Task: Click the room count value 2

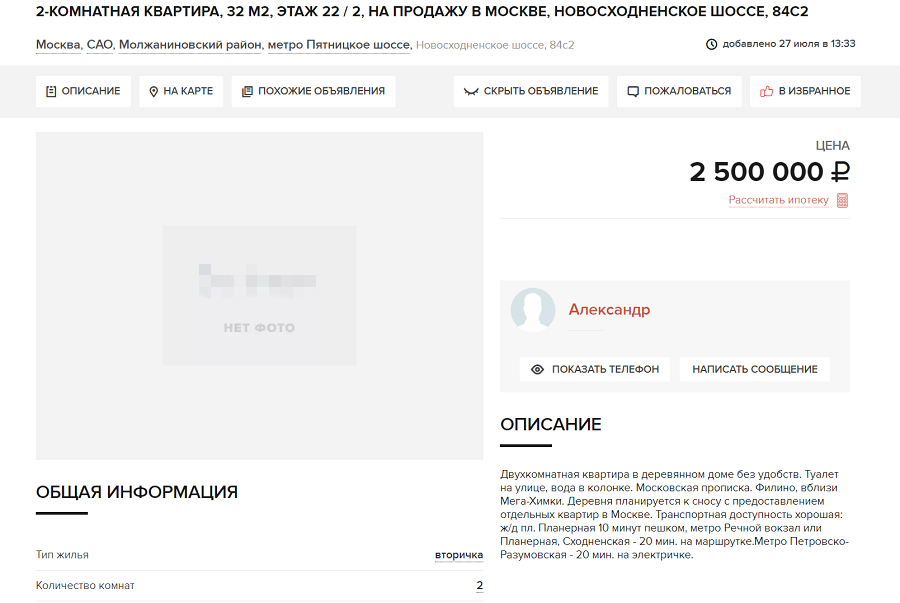Action: (x=479, y=585)
